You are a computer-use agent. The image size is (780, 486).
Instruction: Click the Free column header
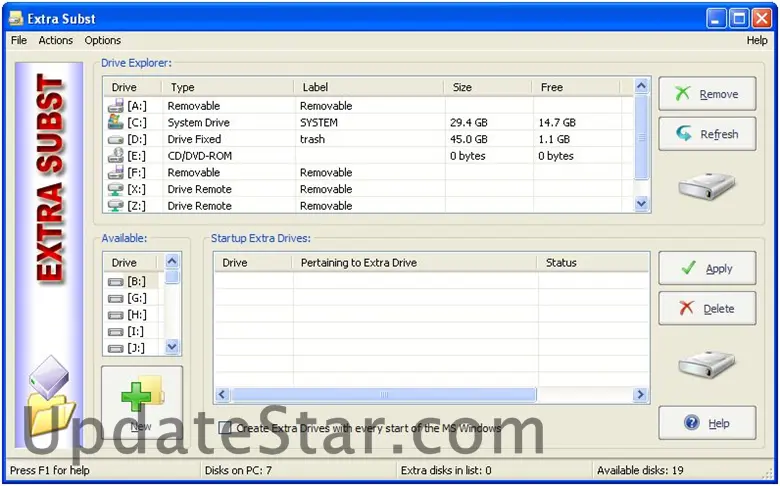576,87
